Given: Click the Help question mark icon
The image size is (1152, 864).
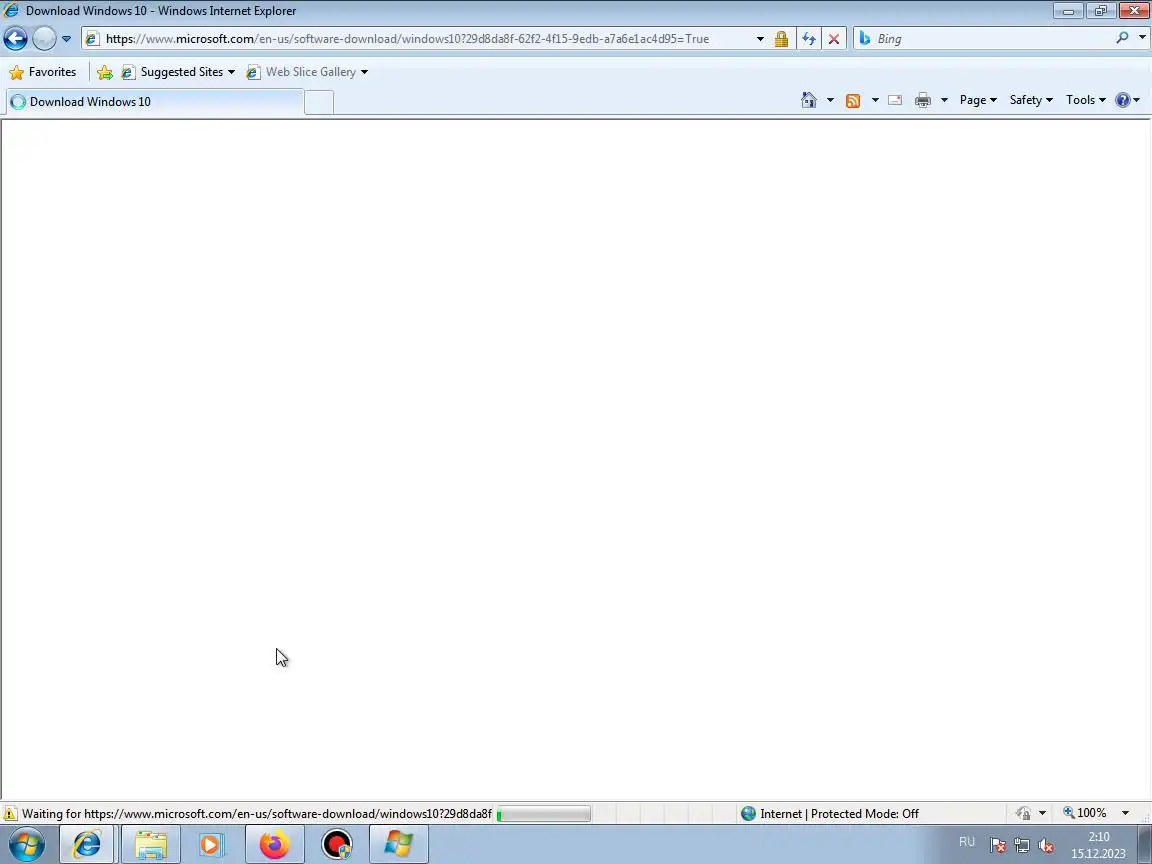Looking at the screenshot, I should point(1123,100).
